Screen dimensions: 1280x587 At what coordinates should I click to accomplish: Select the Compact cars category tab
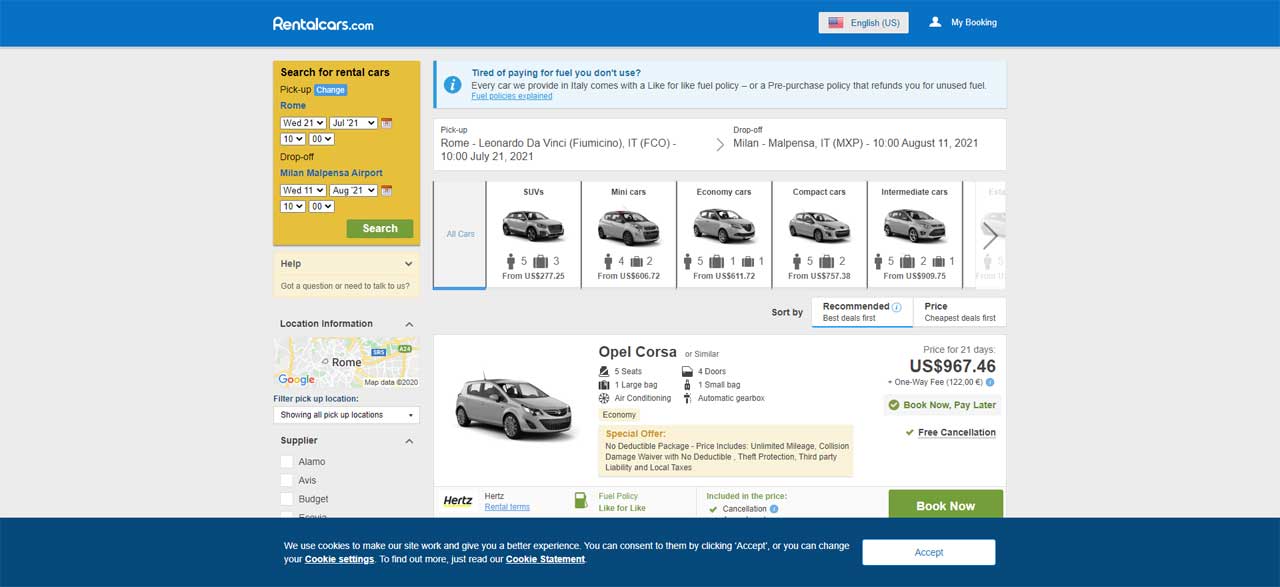point(819,235)
